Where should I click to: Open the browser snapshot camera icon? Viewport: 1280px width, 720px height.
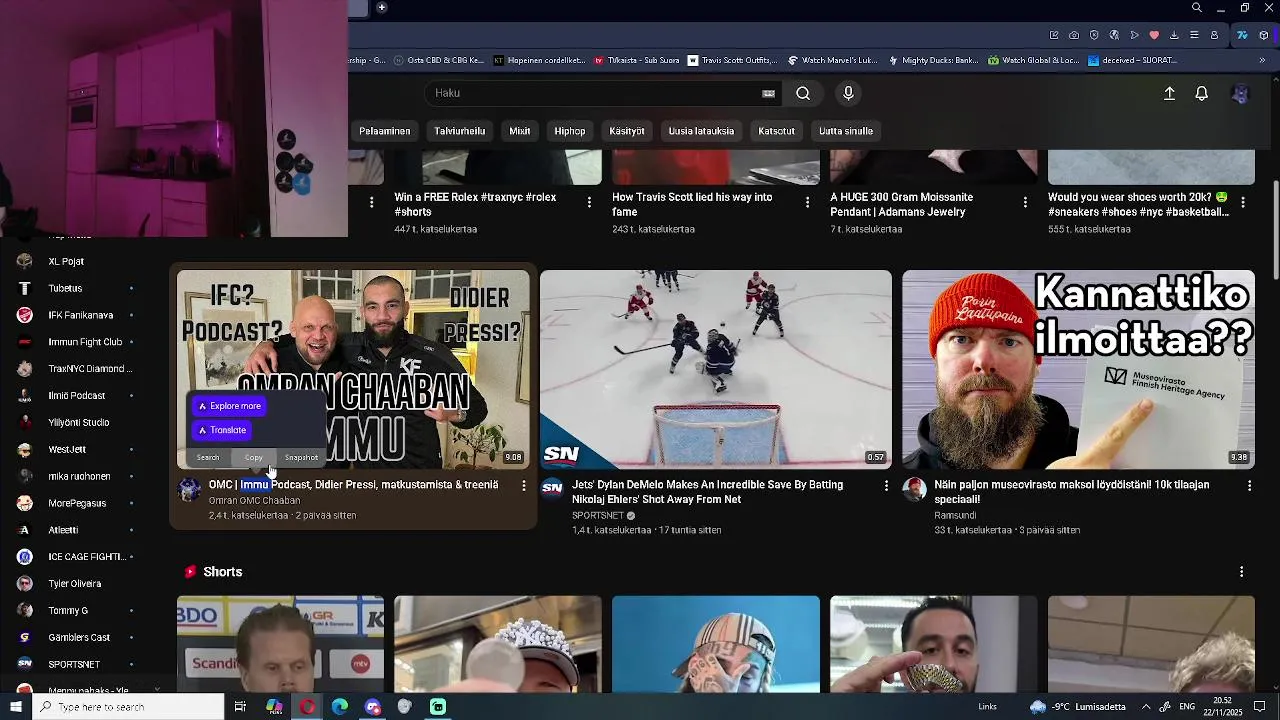point(1074,35)
